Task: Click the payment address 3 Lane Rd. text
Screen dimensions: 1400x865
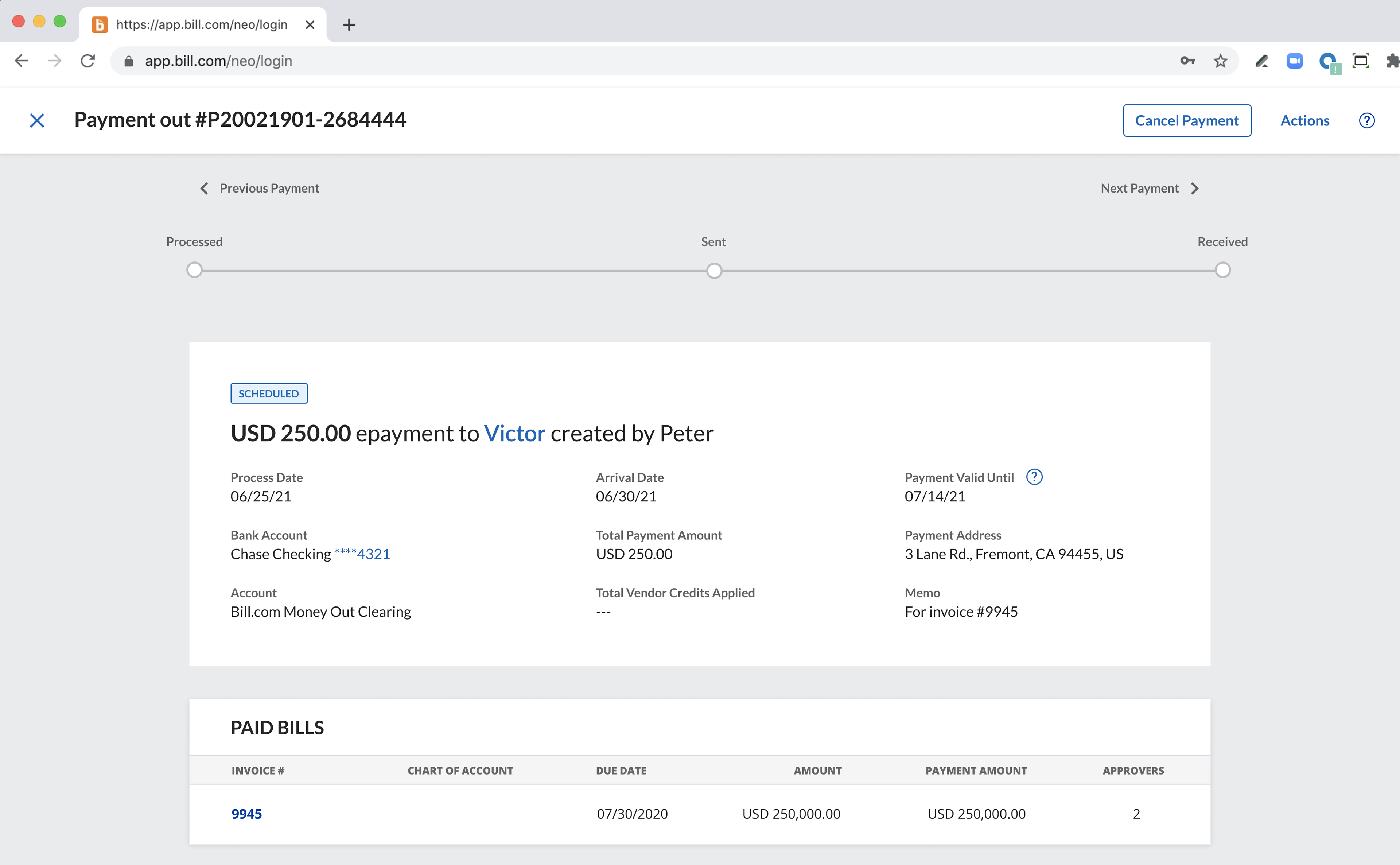Action: click(1014, 554)
